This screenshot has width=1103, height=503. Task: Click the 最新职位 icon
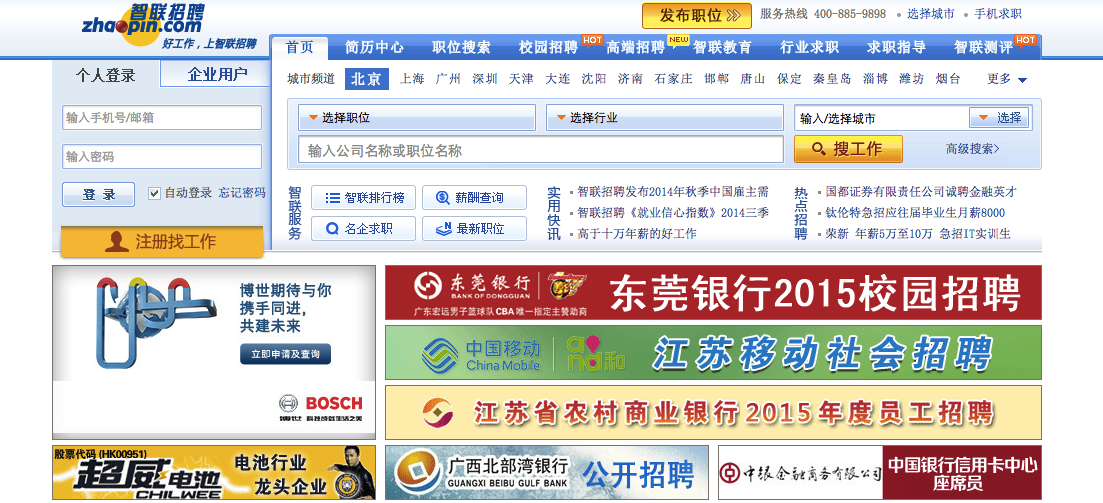click(443, 228)
